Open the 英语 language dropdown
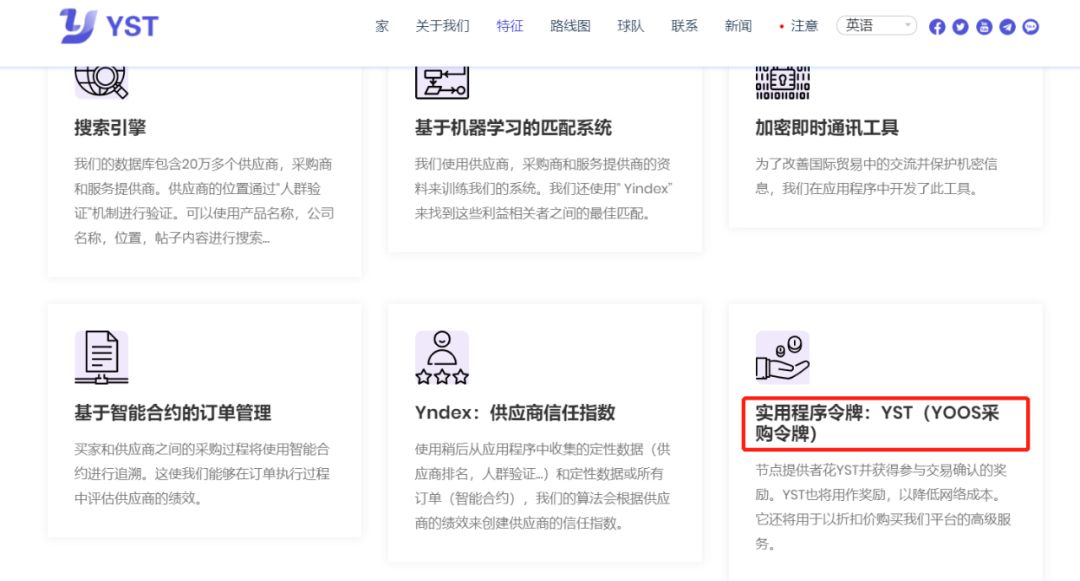Screen dimensions: 1080x581 coord(876,25)
